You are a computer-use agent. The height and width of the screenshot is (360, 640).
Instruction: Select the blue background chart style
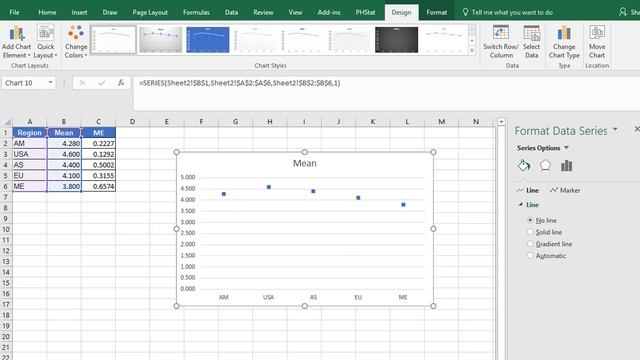tap(208, 40)
